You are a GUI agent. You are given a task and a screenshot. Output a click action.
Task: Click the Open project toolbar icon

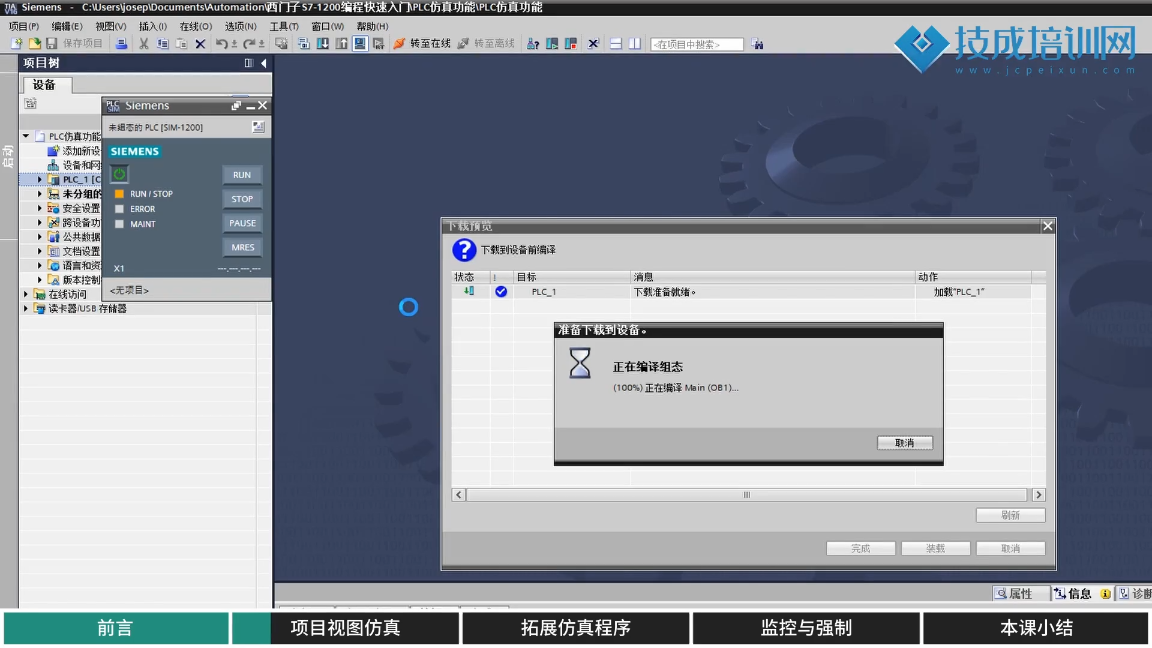[34, 44]
